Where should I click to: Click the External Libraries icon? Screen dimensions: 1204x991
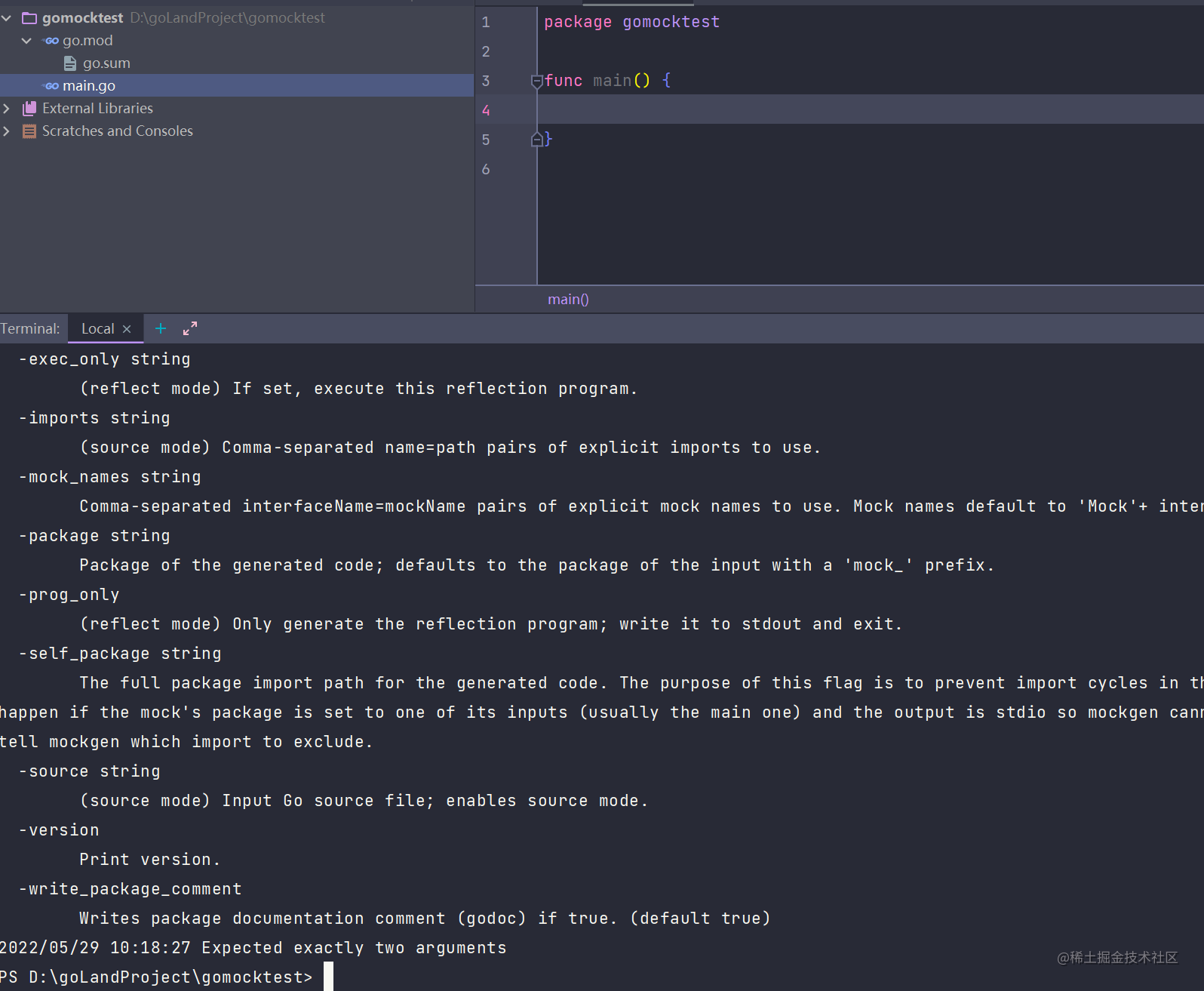[x=29, y=109]
